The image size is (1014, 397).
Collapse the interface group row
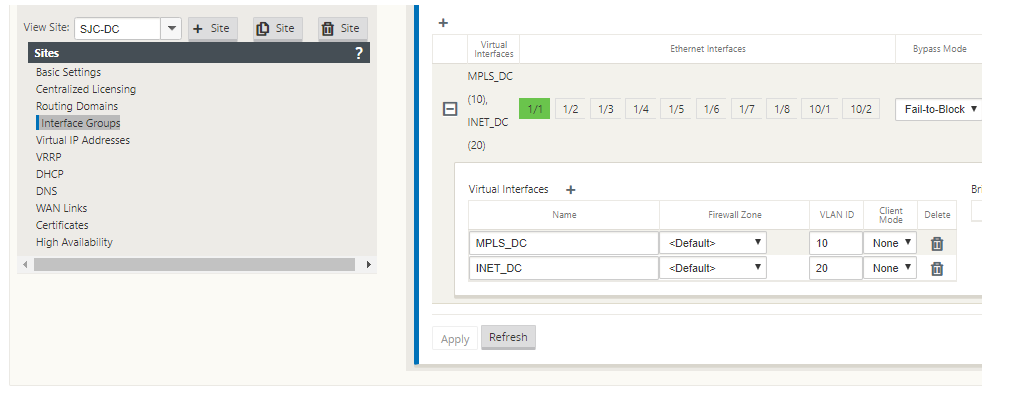[x=449, y=110]
